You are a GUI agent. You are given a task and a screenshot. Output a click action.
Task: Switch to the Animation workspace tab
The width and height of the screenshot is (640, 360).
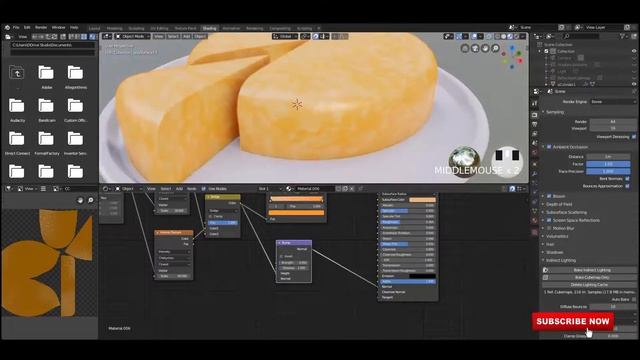(x=231, y=28)
